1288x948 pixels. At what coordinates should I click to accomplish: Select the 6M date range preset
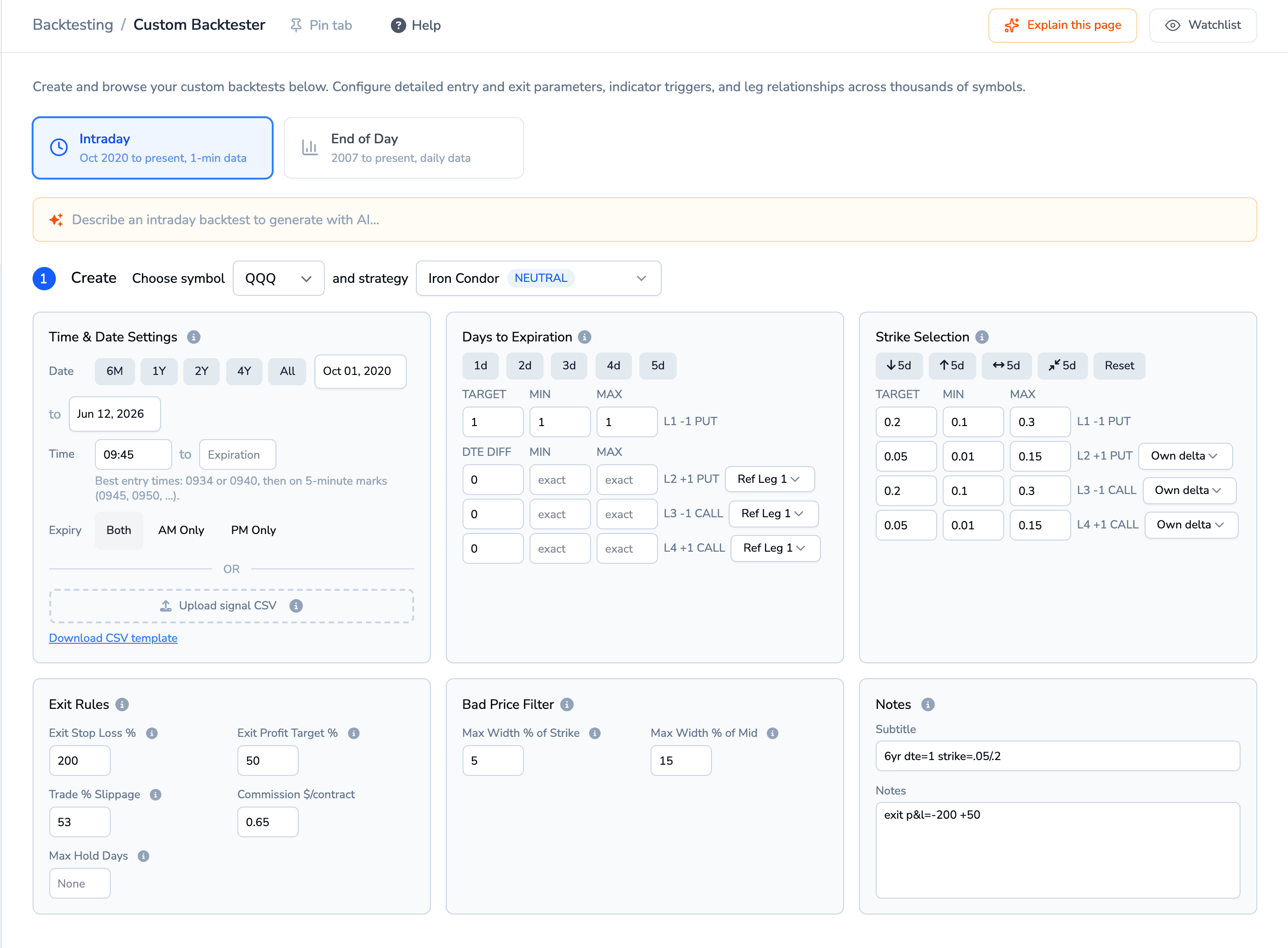[115, 372]
